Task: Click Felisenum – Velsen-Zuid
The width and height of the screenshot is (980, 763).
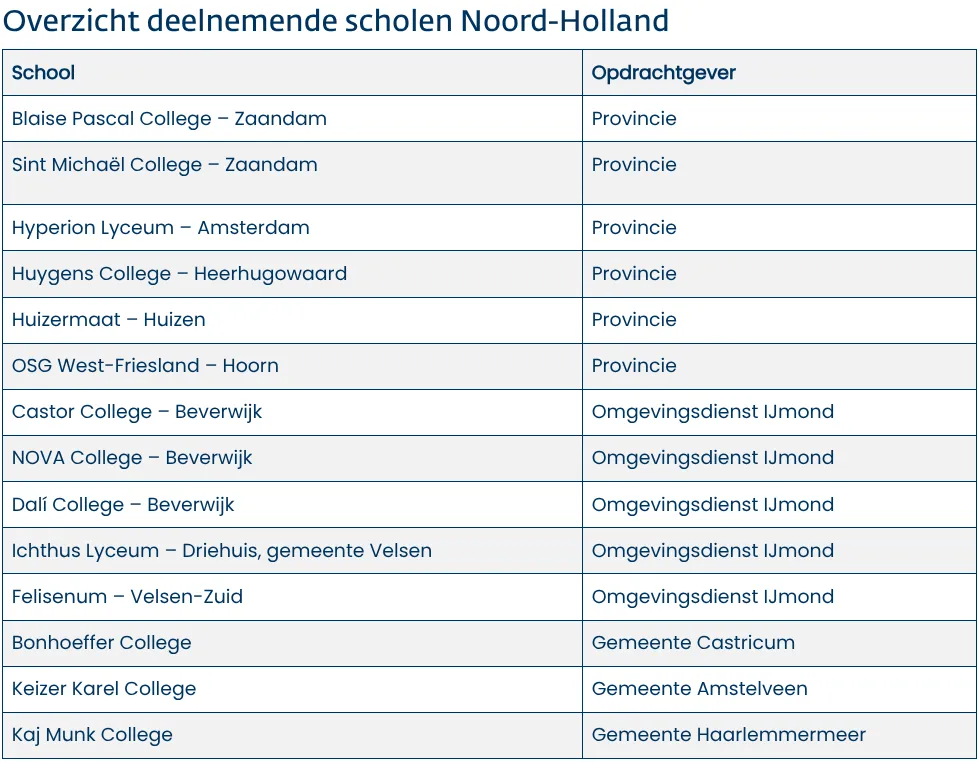Action: (x=127, y=597)
